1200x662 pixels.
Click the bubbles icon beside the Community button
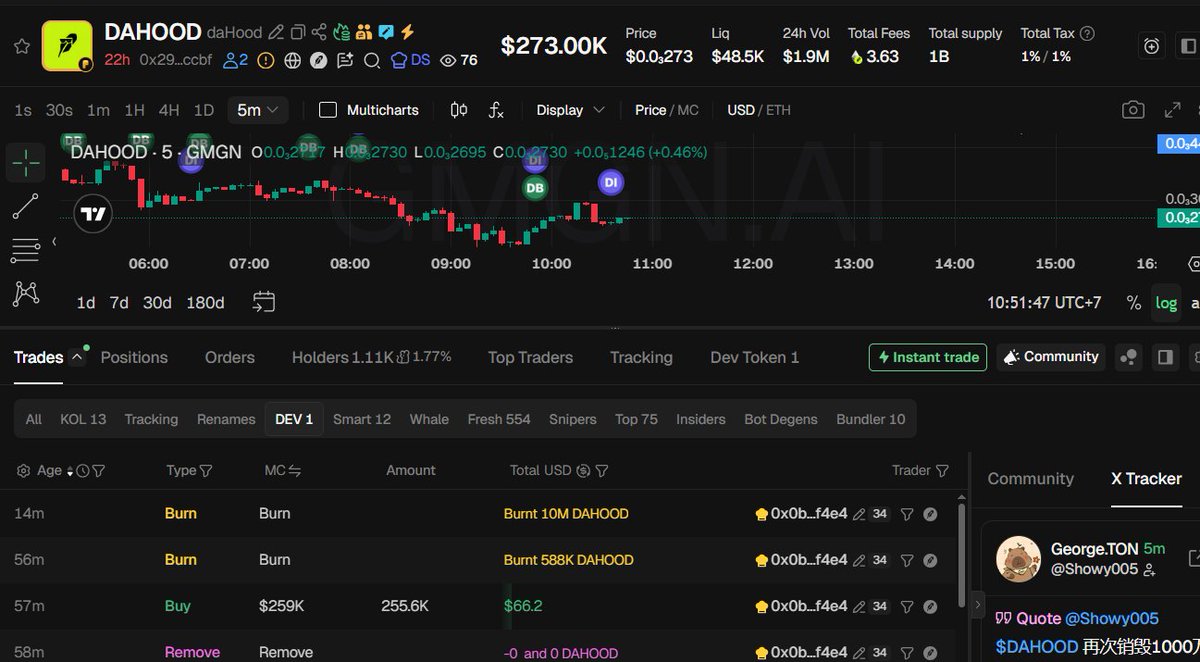tap(1129, 357)
